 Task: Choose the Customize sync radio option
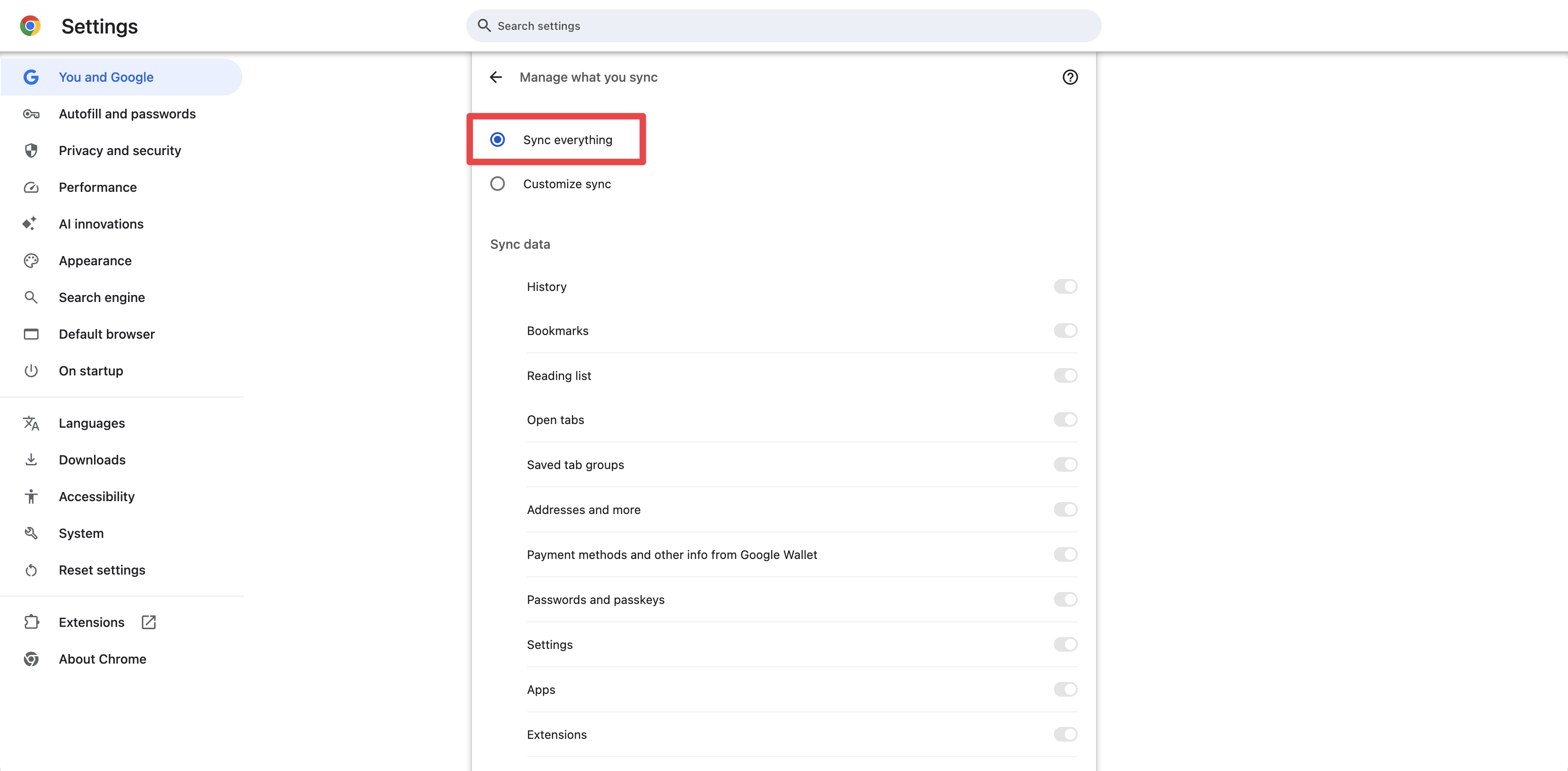point(497,184)
